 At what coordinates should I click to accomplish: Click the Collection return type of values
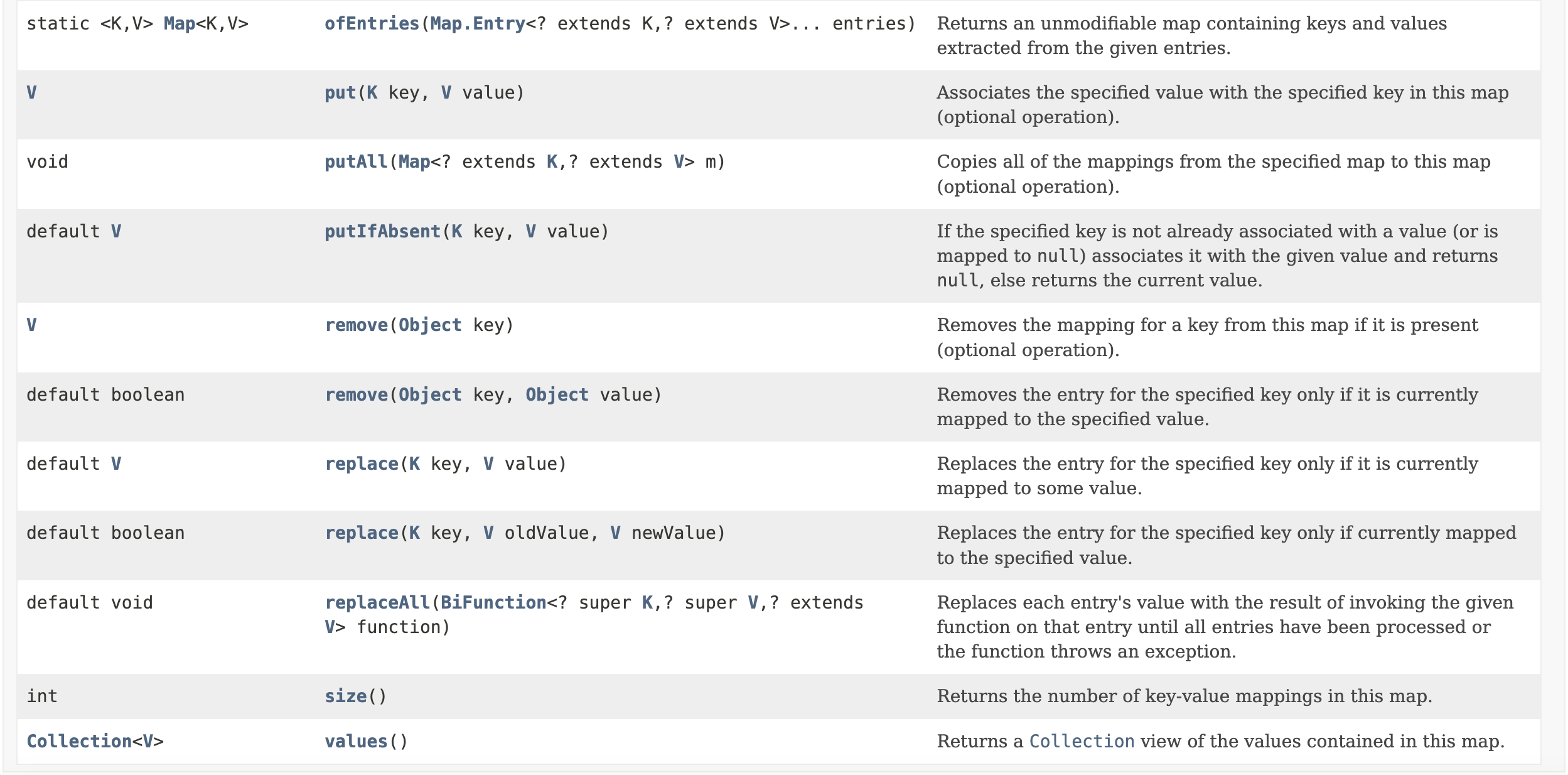pos(79,742)
